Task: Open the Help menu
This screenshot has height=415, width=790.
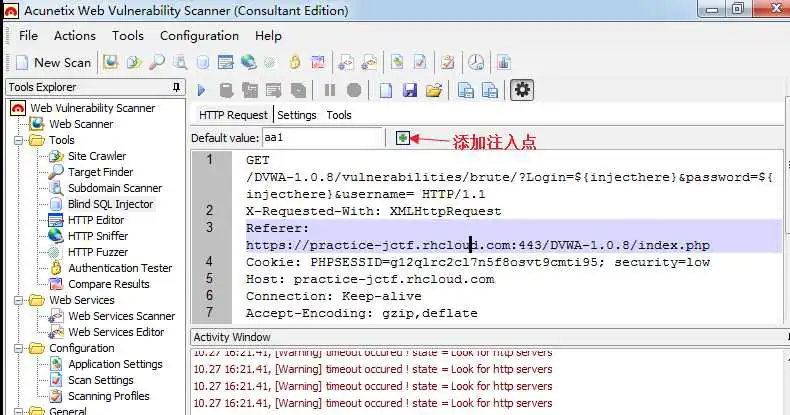Action: point(268,36)
